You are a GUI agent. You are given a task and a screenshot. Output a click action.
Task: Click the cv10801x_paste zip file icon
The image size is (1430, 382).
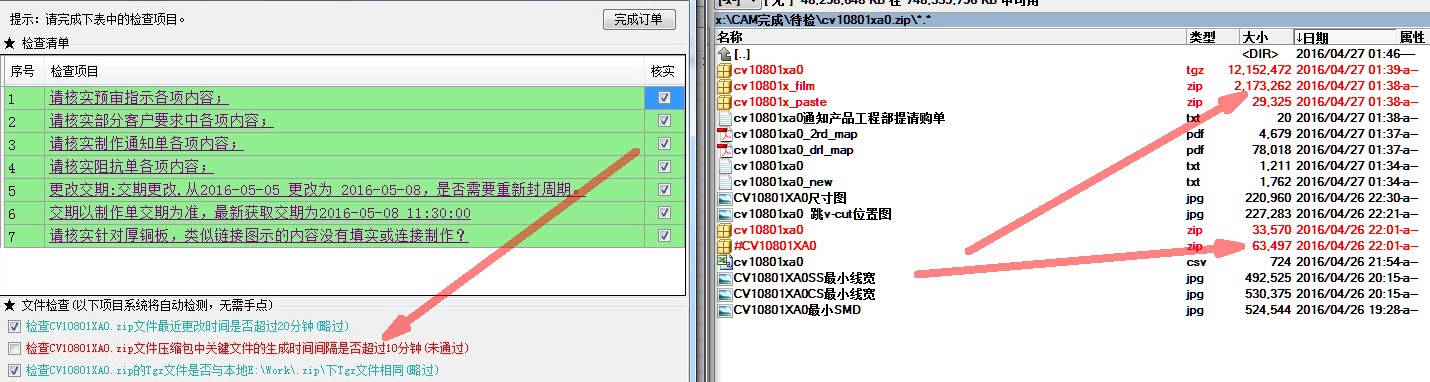click(725, 102)
